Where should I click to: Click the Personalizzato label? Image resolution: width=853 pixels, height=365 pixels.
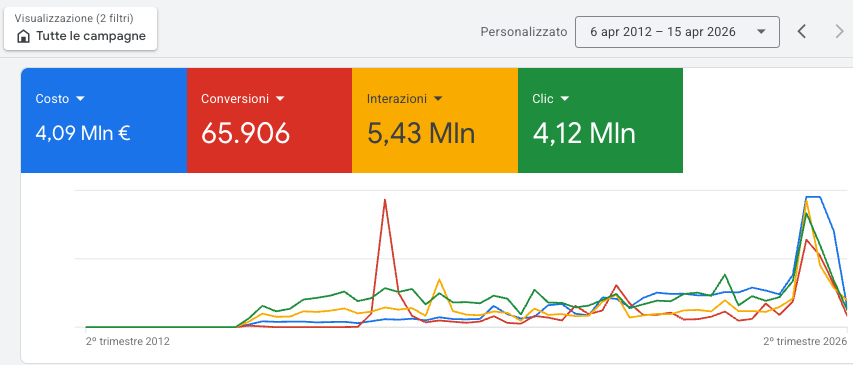pos(523,32)
